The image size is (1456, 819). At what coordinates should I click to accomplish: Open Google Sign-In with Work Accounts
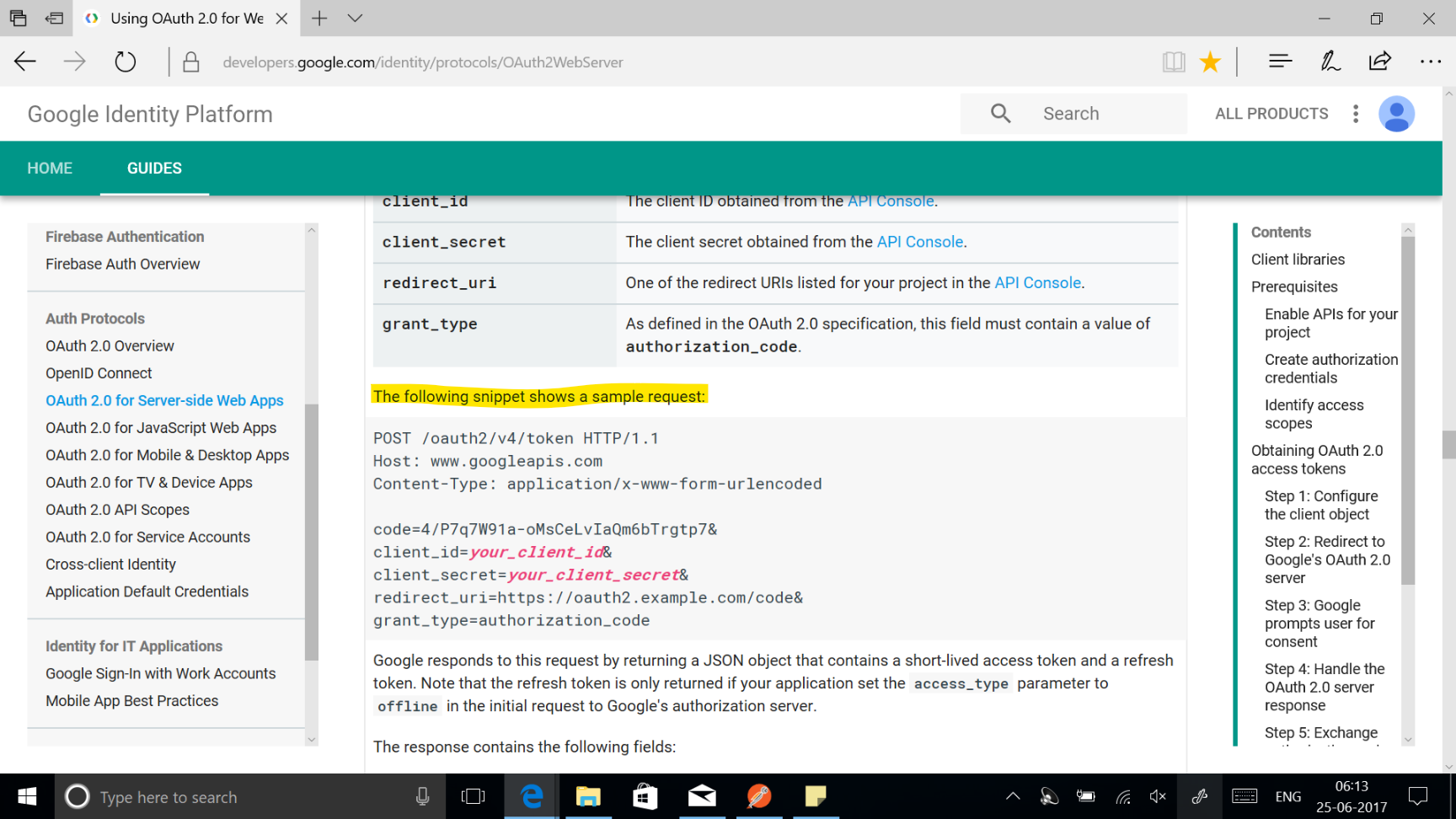(160, 673)
